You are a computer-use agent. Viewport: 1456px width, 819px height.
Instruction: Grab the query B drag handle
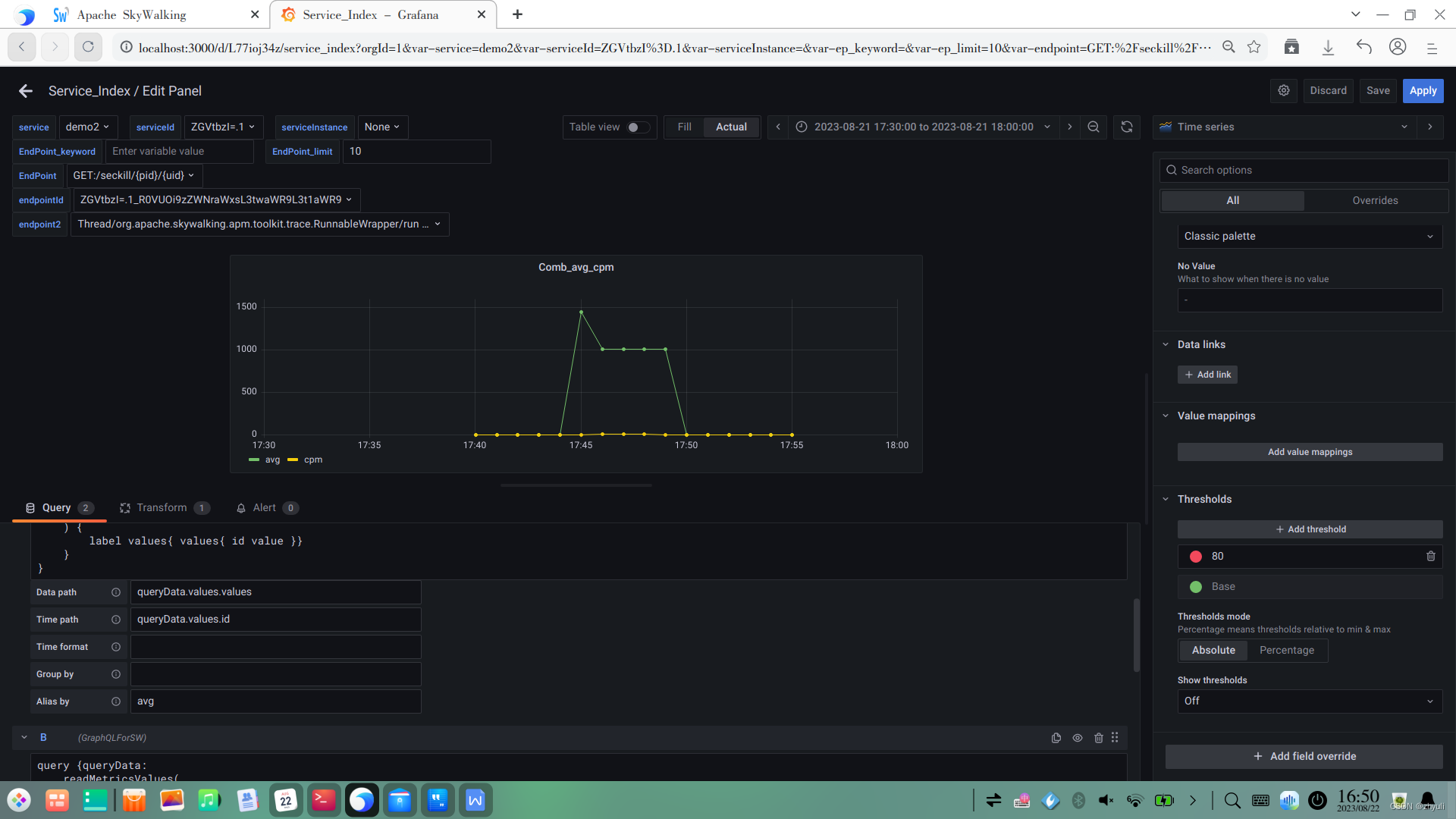pyautogui.click(x=1115, y=738)
